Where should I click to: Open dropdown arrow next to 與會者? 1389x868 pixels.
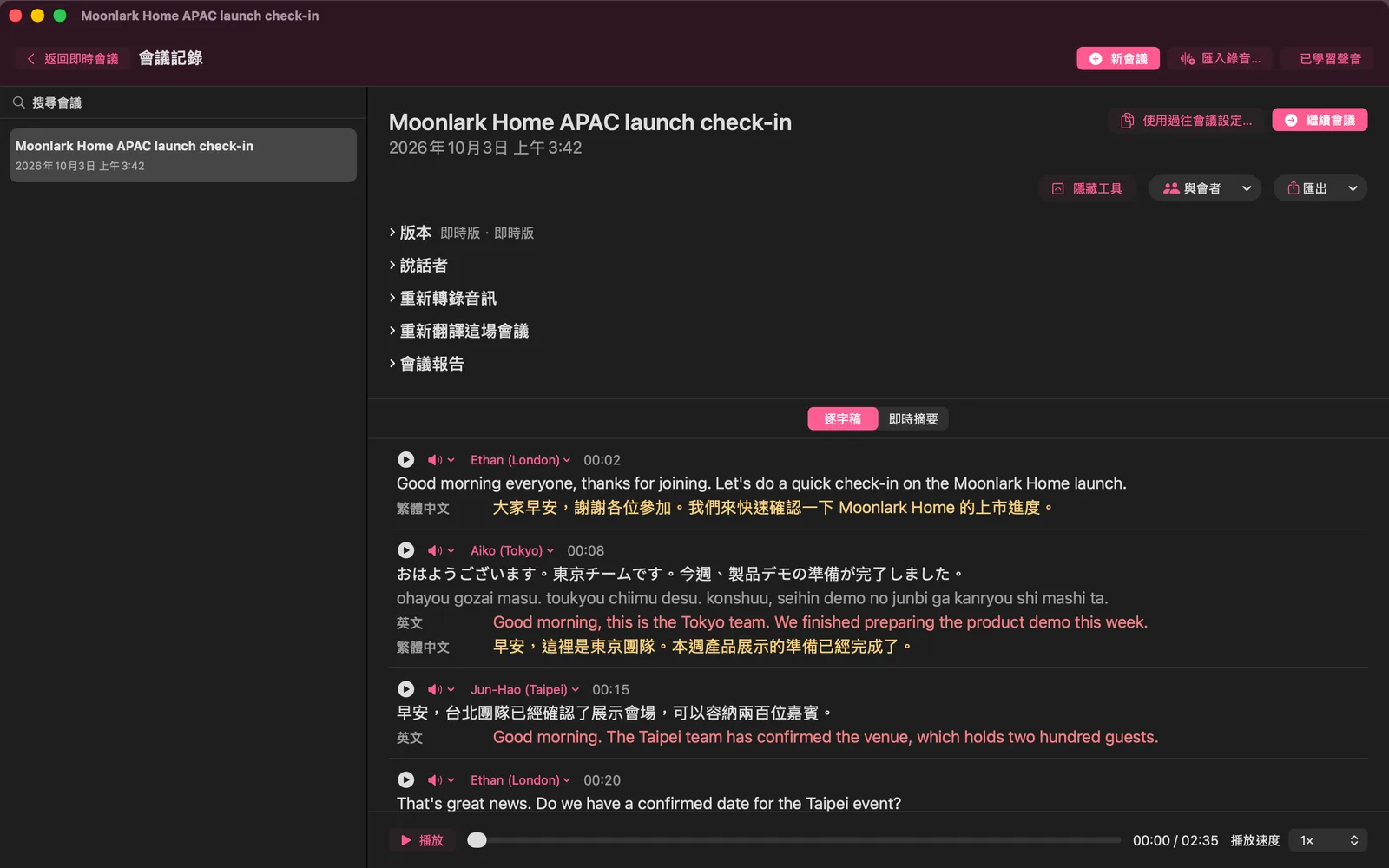pos(1247,188)
